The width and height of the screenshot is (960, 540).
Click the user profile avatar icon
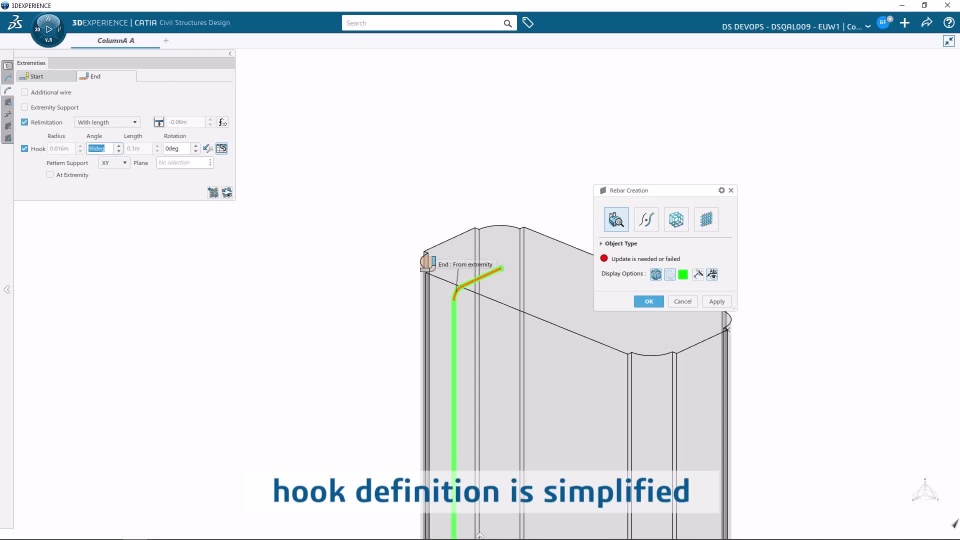click(883, 23)
